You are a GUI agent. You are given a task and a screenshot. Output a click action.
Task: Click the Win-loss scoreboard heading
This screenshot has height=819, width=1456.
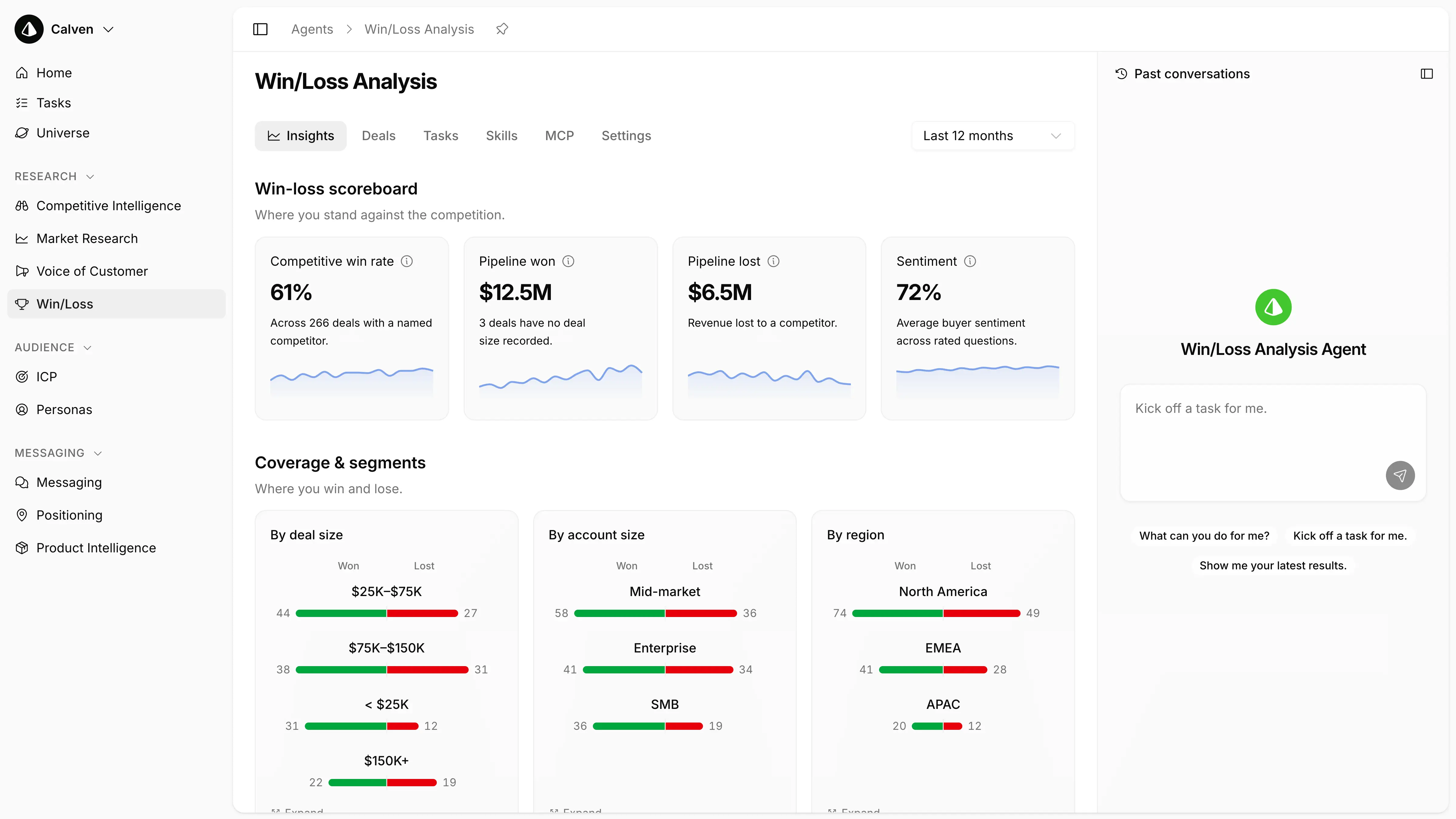(x=336, y=189)
